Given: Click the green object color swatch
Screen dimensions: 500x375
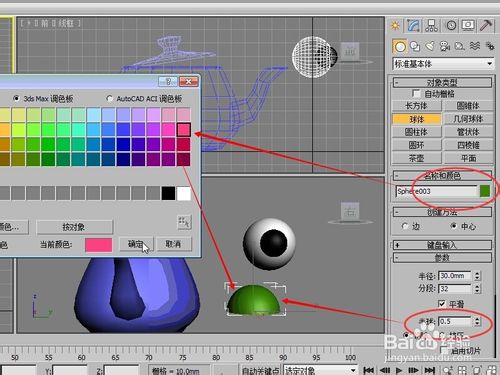Looking at the screenshot, I should (485, 191).
